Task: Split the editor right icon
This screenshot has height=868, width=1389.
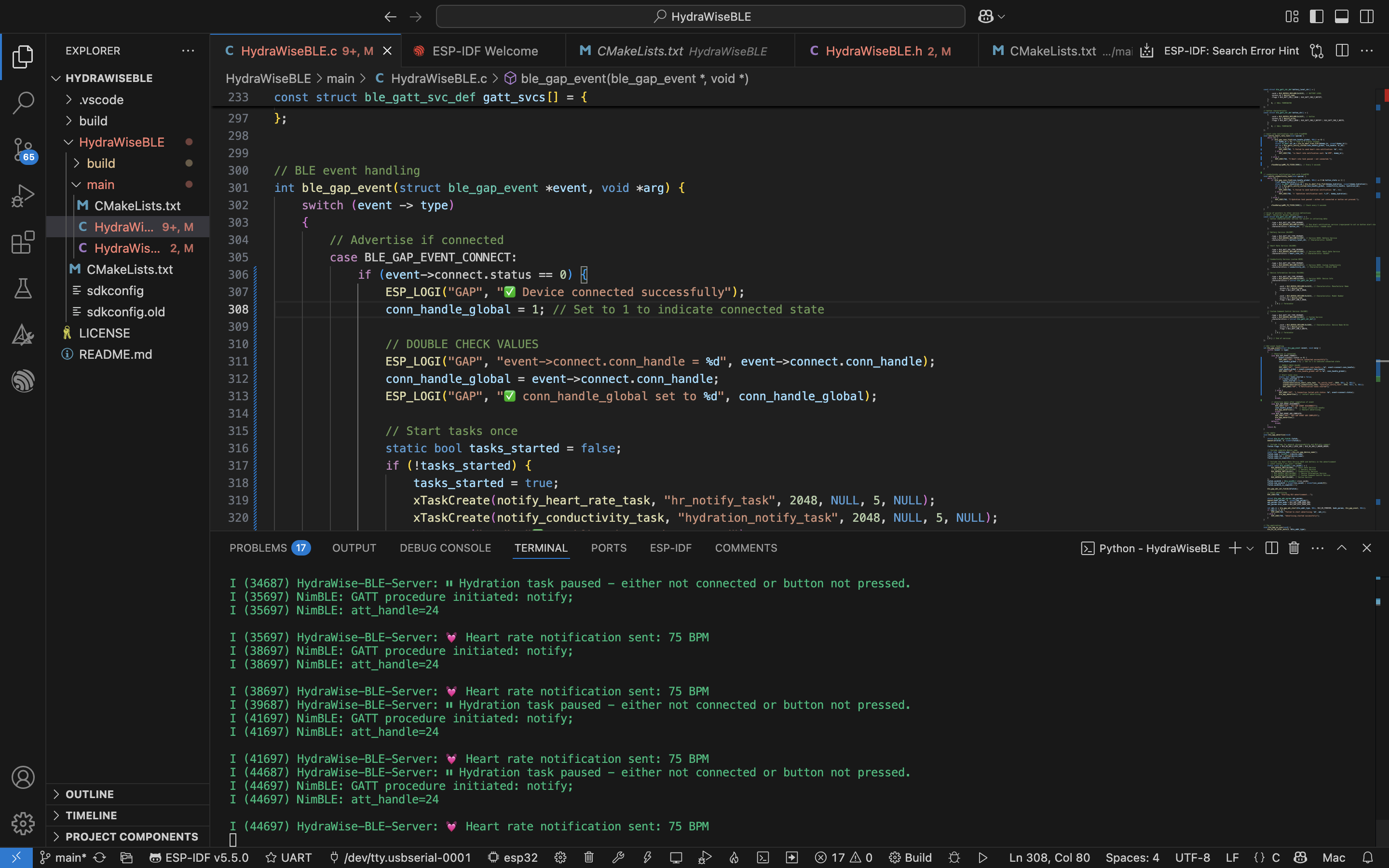Action: point(1342,51)
